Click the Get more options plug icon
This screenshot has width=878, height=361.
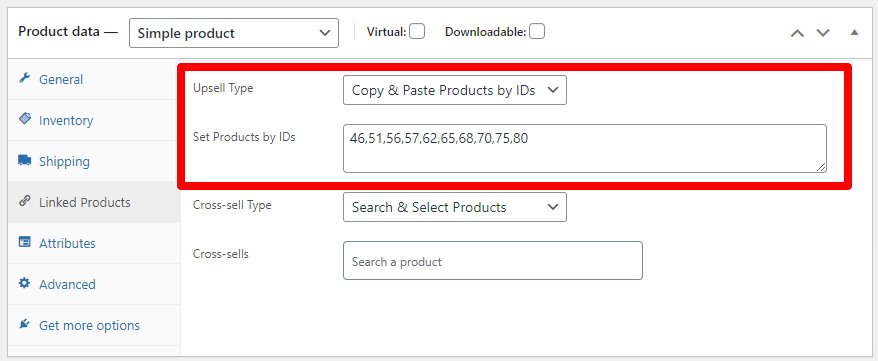24,324
